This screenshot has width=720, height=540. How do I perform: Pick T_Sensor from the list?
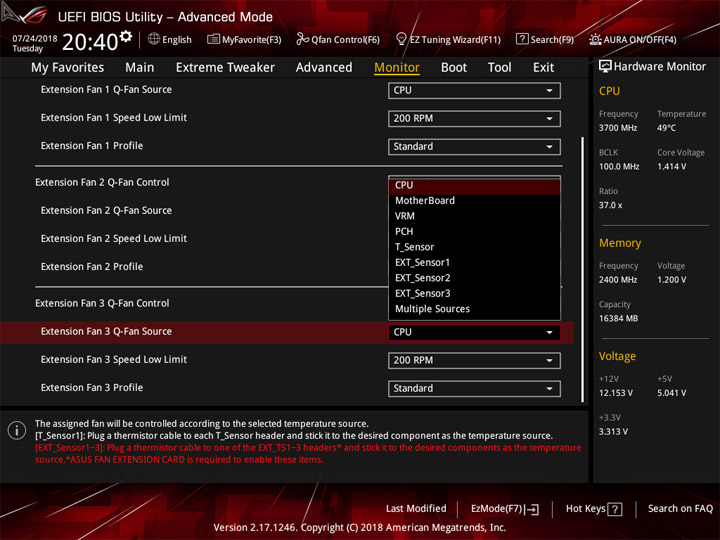[474, 247]
